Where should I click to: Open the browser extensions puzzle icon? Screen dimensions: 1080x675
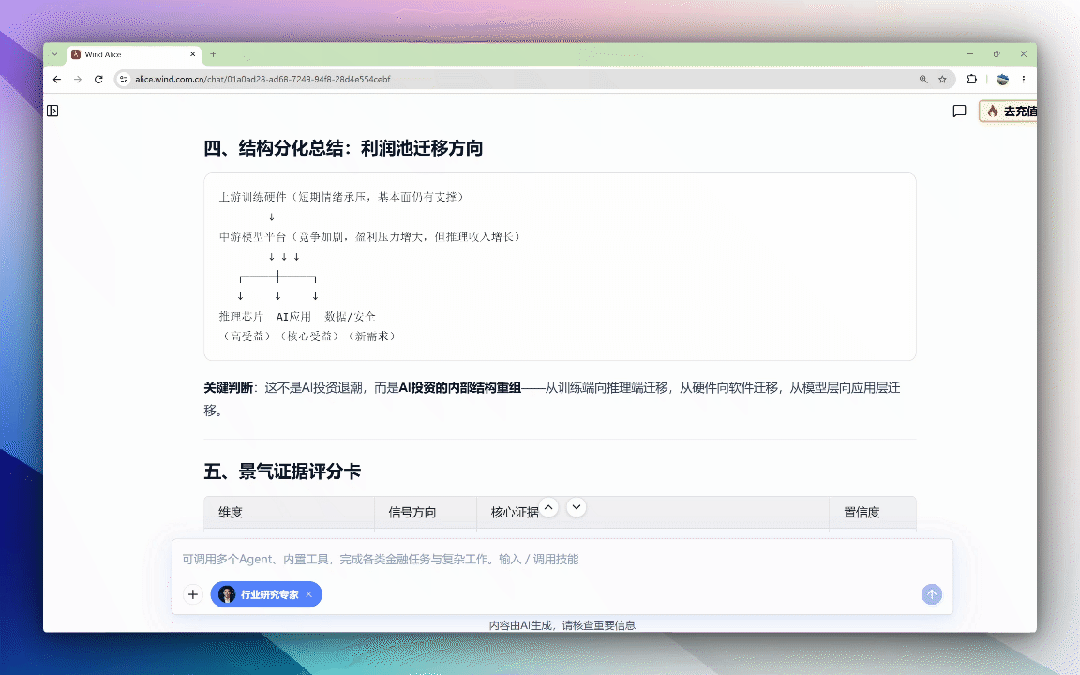click(x=972, y=79)
